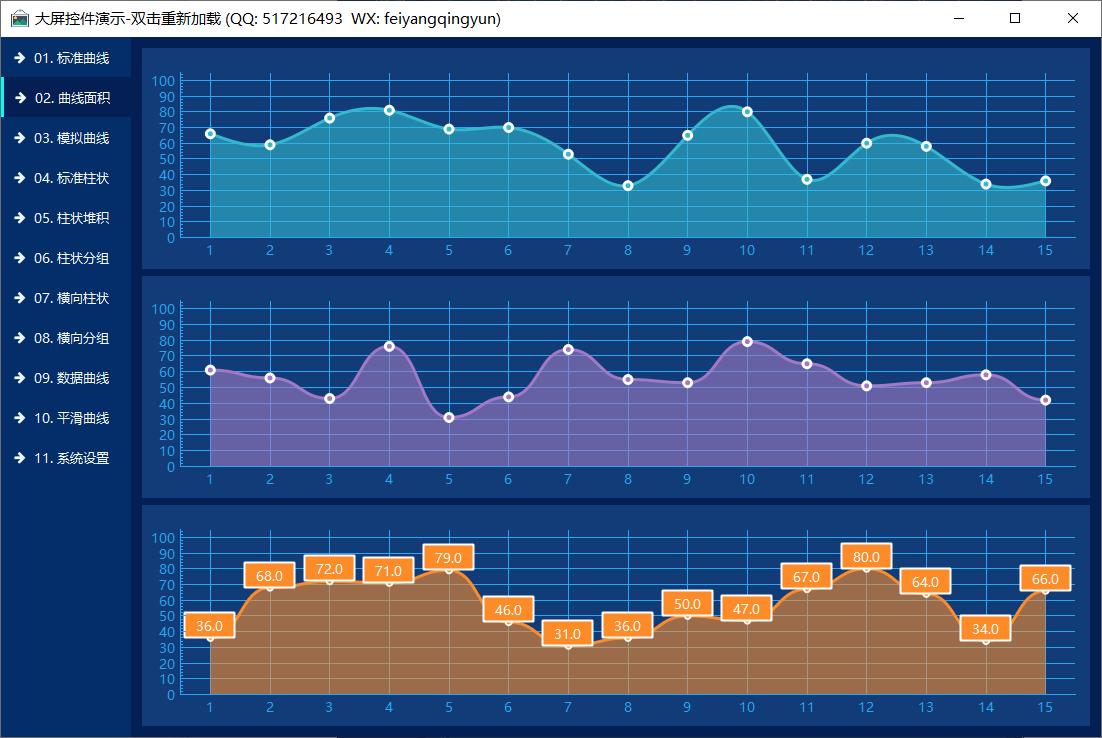1102x738 pixels.
Task: Open the 02. 曲线面积 page
Action: click(x=72, y=98)
